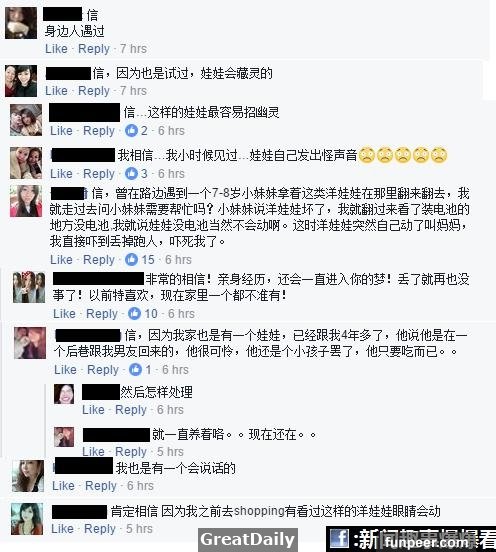Reply to the comment 娃娃会藏灵的
This screenshot has height=552, width=496.
tap(94, 90)
